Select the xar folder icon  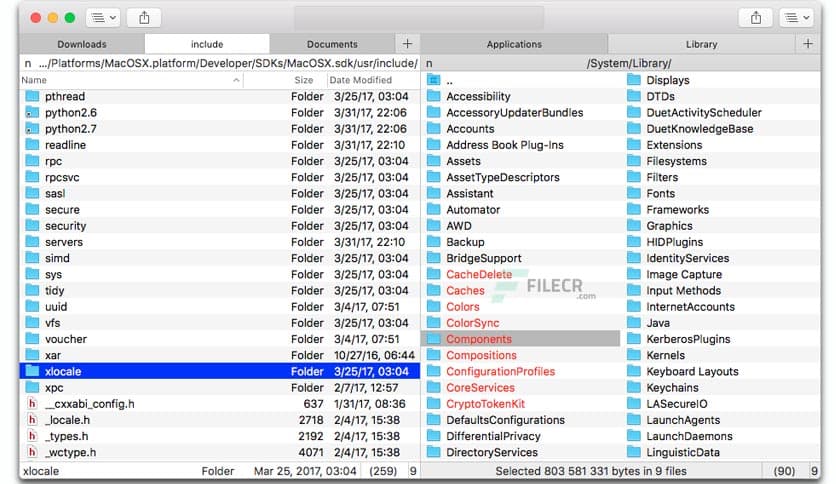pos(33,355)
